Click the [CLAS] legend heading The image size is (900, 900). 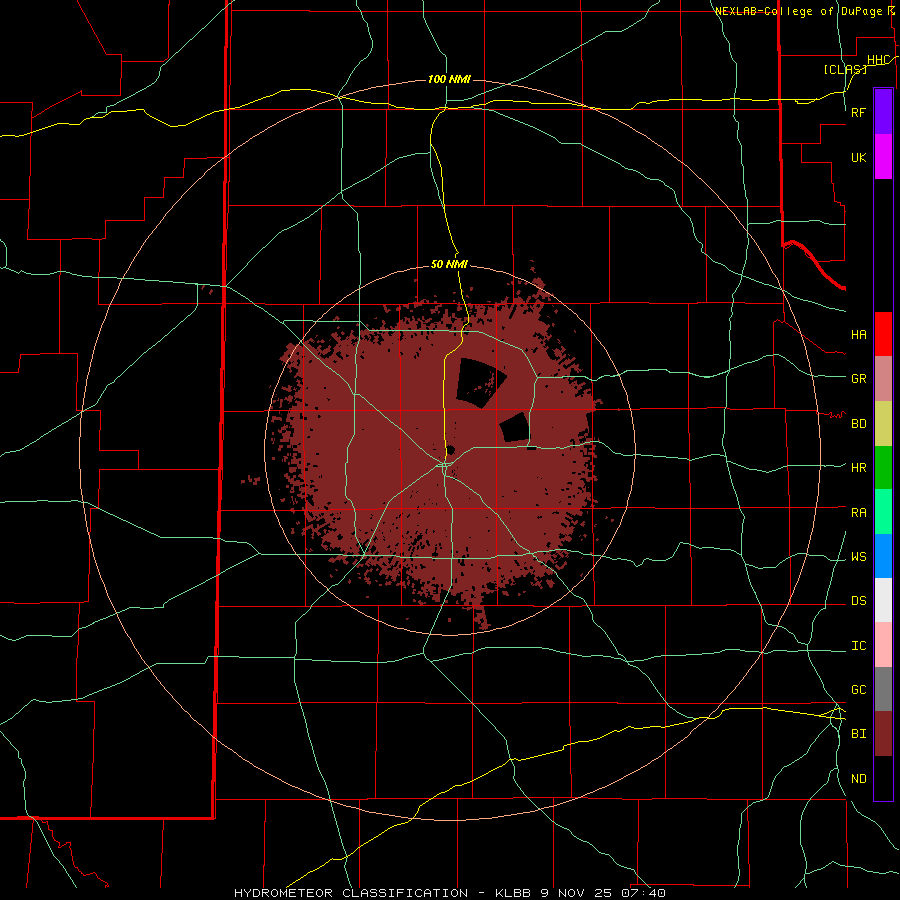(845, 69)
